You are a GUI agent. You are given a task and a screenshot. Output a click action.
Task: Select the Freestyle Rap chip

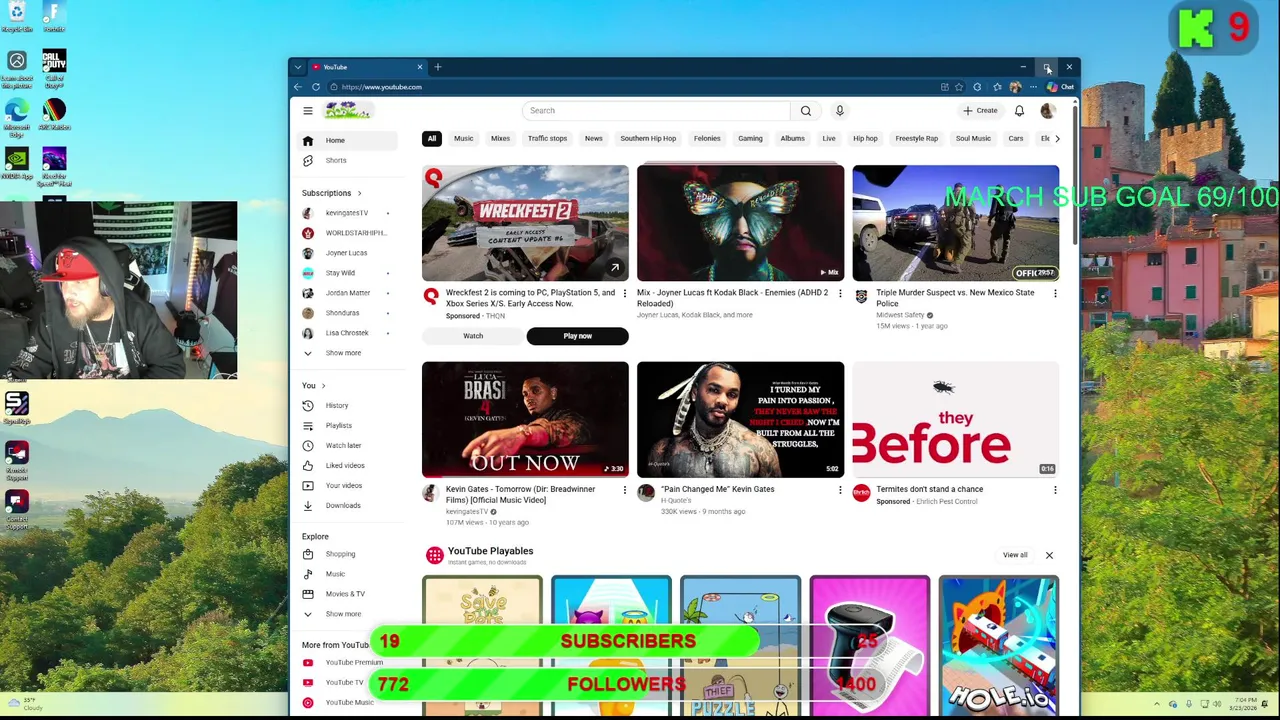click(x=917, y=139)
